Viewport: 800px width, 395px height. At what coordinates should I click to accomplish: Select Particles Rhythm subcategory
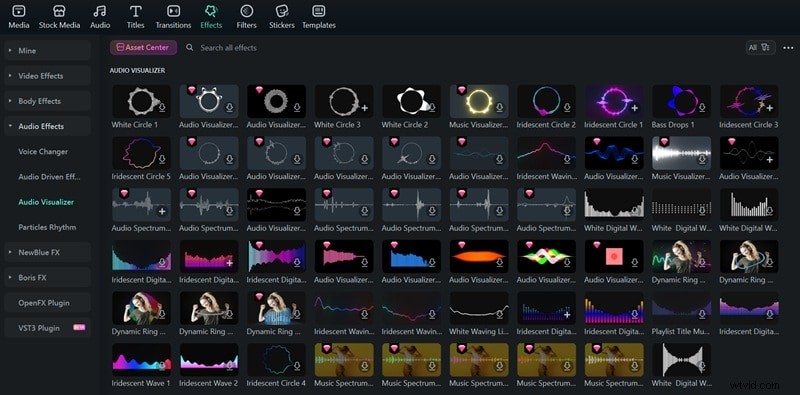click(46, 227)
